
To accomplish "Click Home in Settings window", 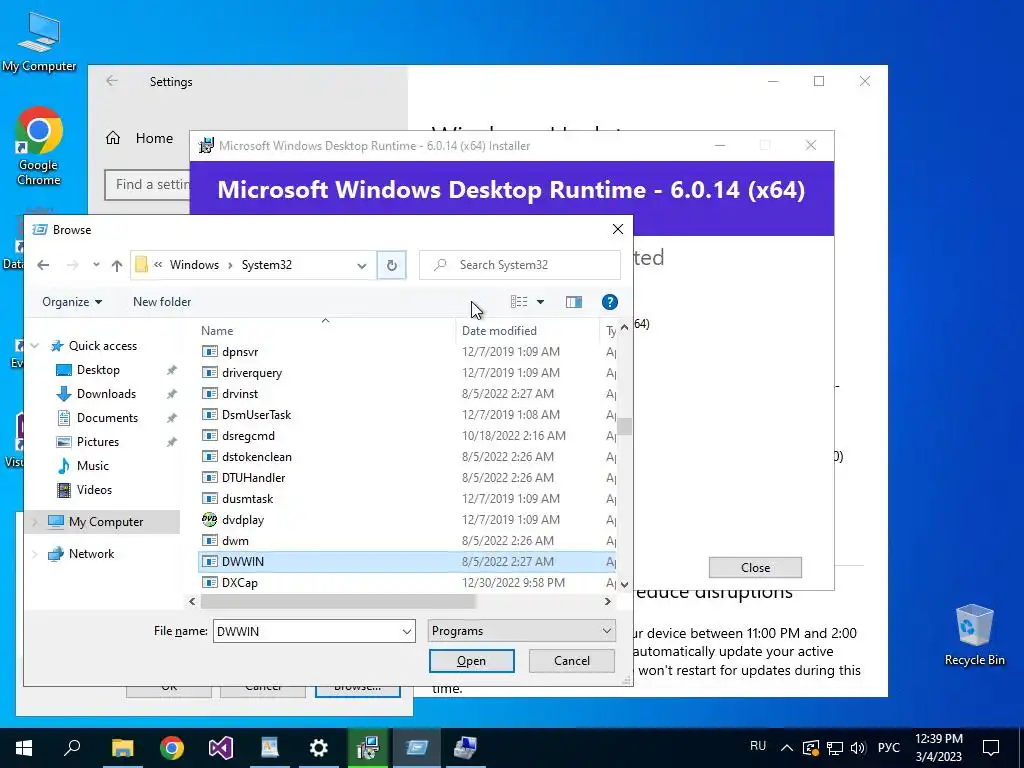I will (154, 138).
